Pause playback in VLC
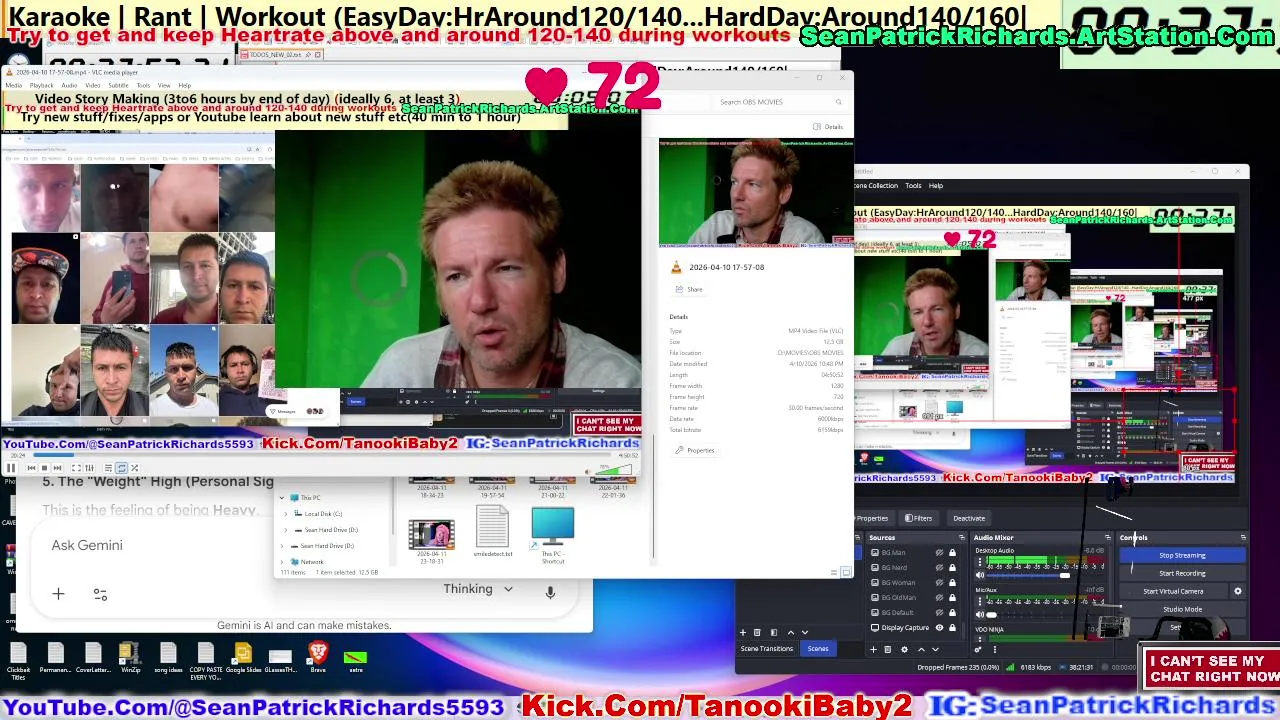This screenshot has width=1280, height=720. pos(11,468)
